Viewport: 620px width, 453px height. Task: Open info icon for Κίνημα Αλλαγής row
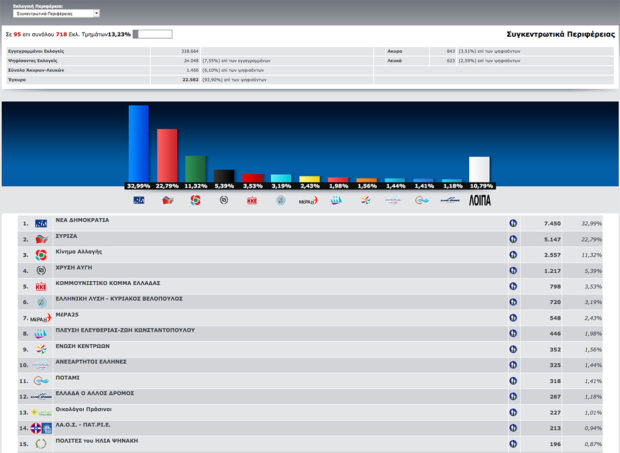513,255
